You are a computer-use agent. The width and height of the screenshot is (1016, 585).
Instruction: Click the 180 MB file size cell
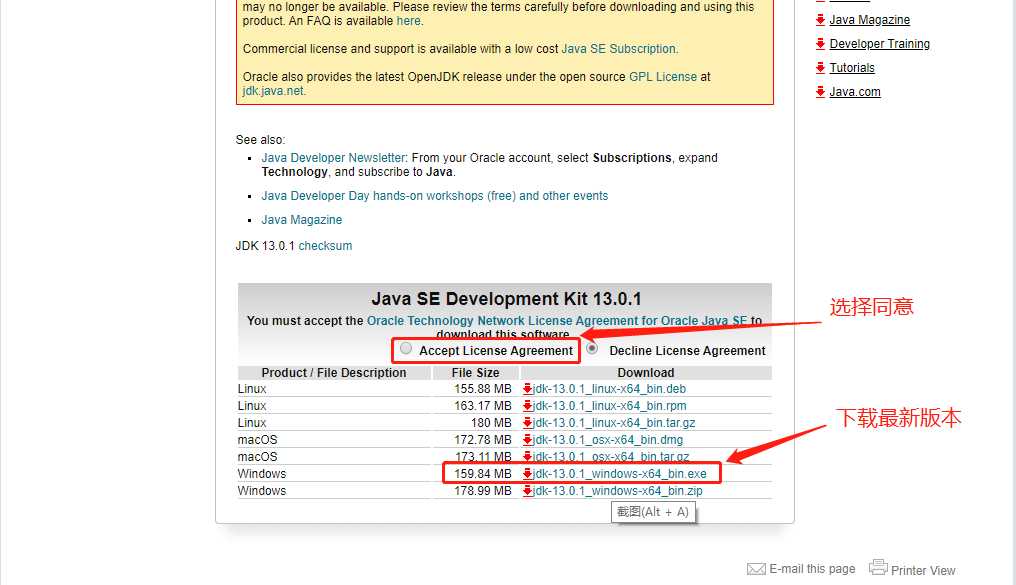coord(491,422)
